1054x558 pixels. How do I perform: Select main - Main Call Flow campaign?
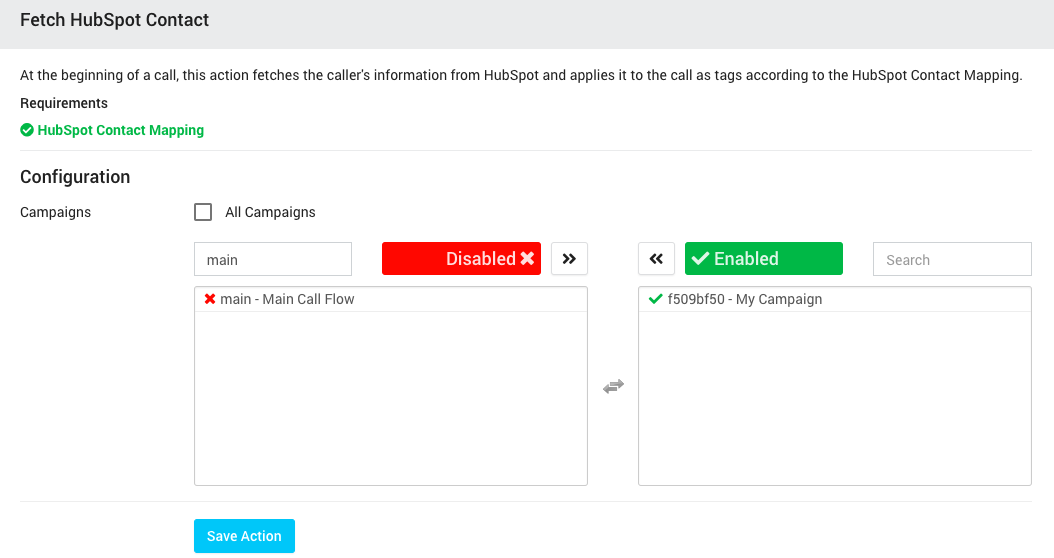(287, 299)
